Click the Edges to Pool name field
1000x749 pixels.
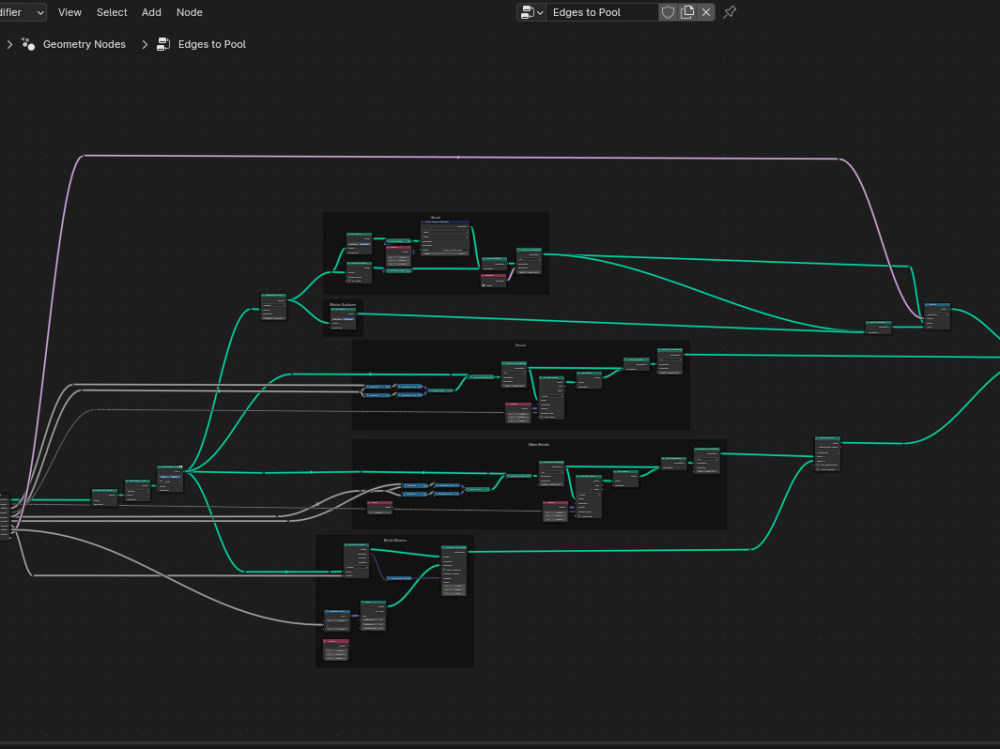click(x=602, y=12)
